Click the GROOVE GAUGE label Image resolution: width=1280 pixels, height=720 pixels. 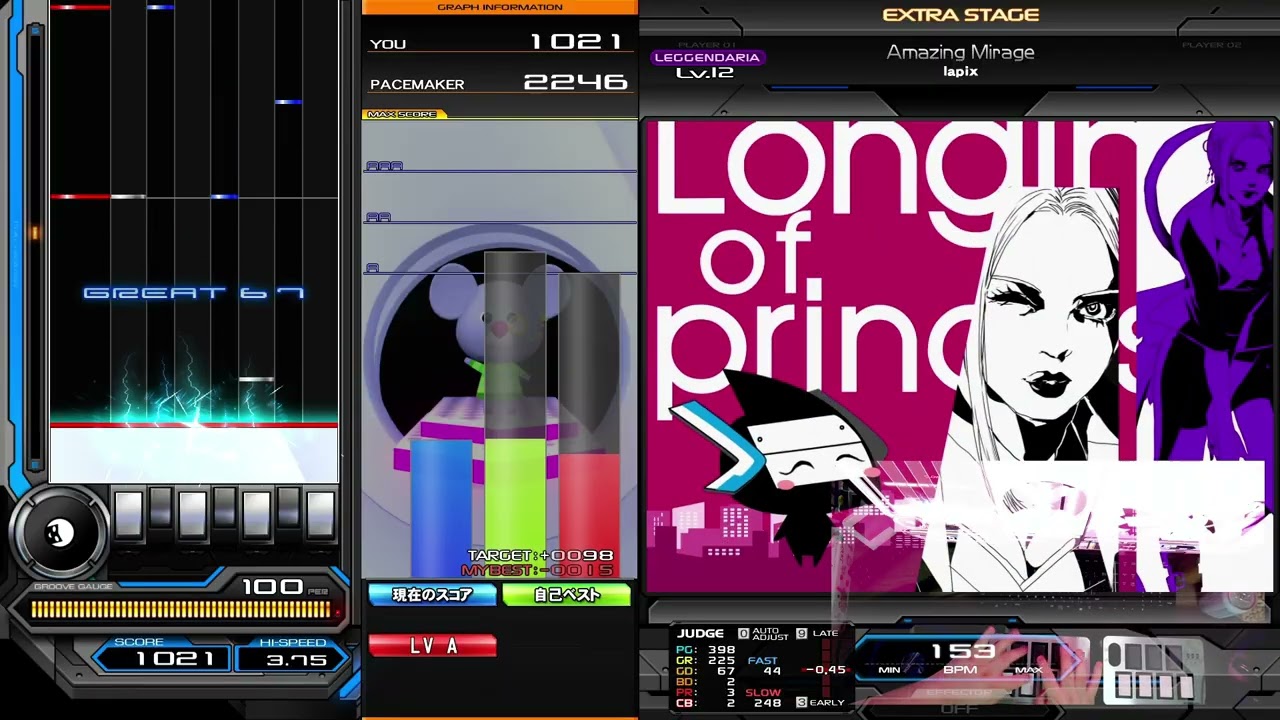(x=73, y=587)
